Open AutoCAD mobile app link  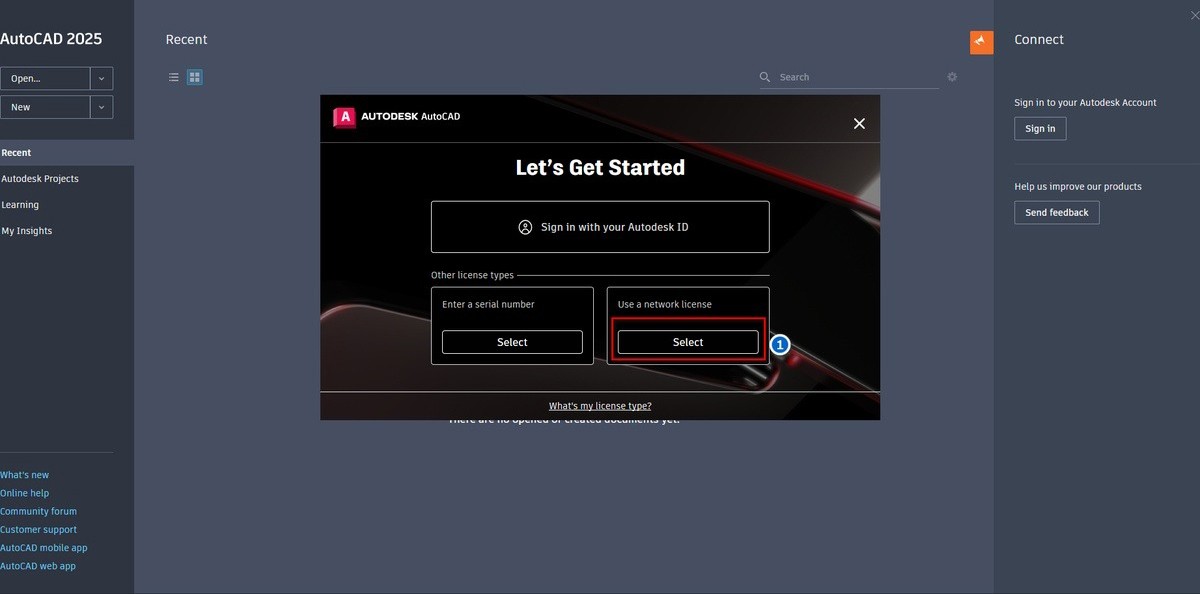coord(44,548)
